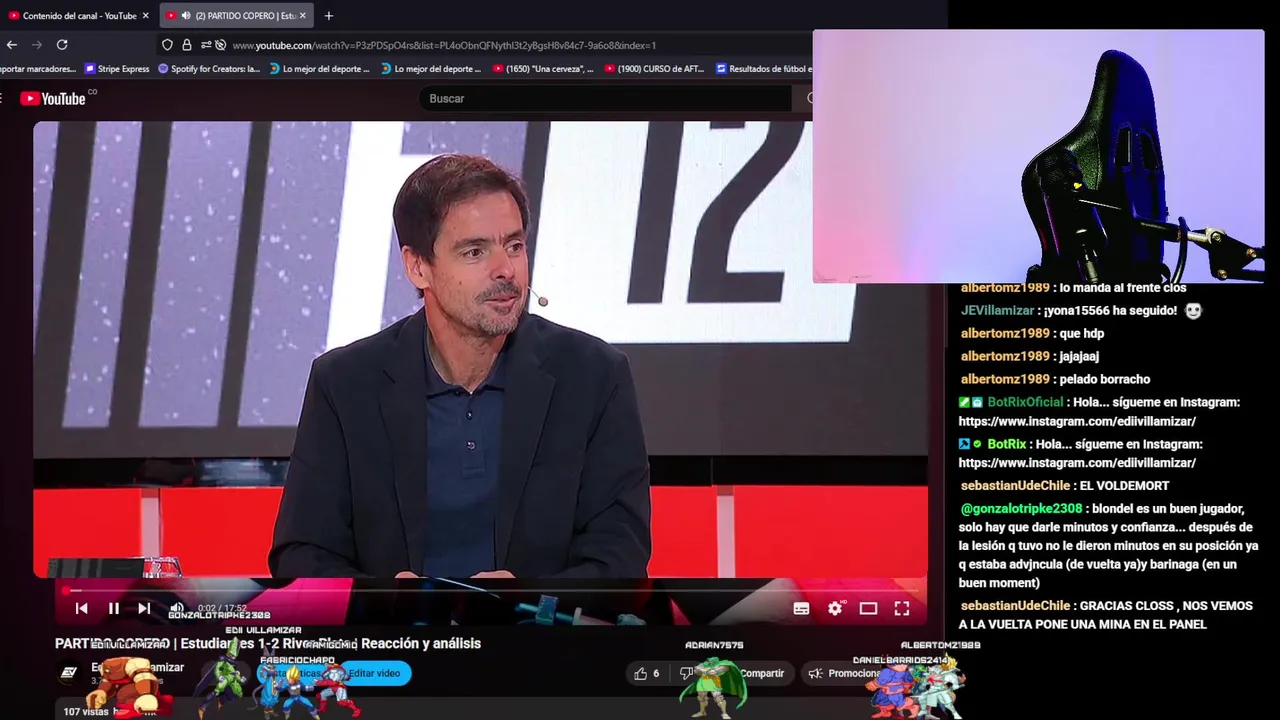Seek on the red video progress bar

click(x=490, y=590)
